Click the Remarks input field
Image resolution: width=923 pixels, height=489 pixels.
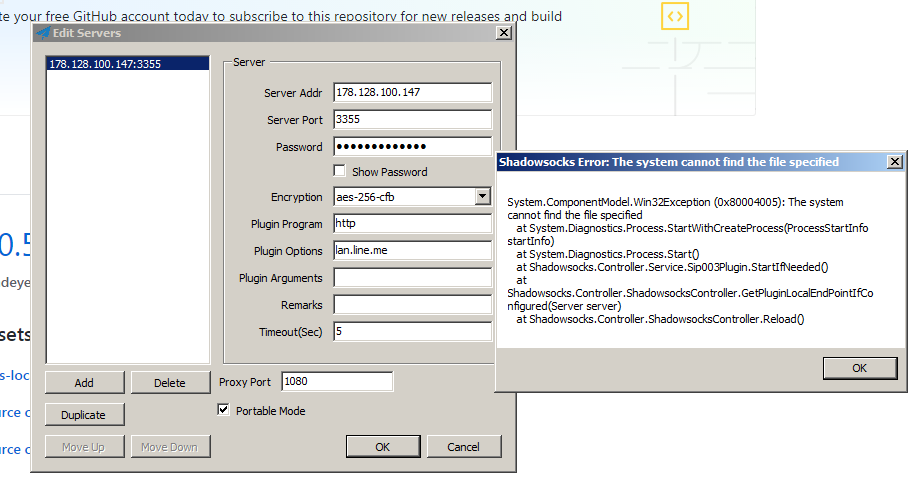pos(412,305)
